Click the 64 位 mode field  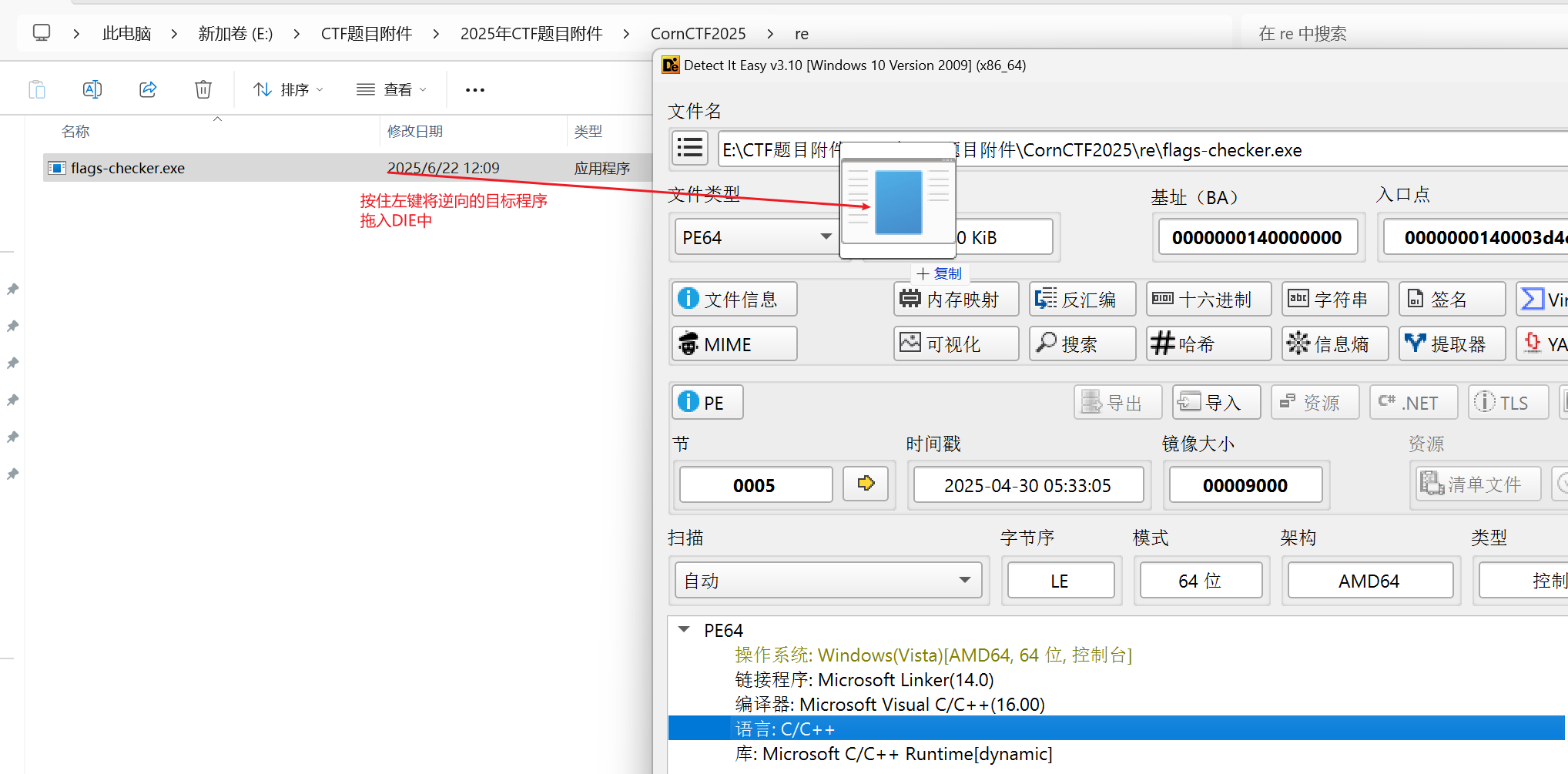1200,581
